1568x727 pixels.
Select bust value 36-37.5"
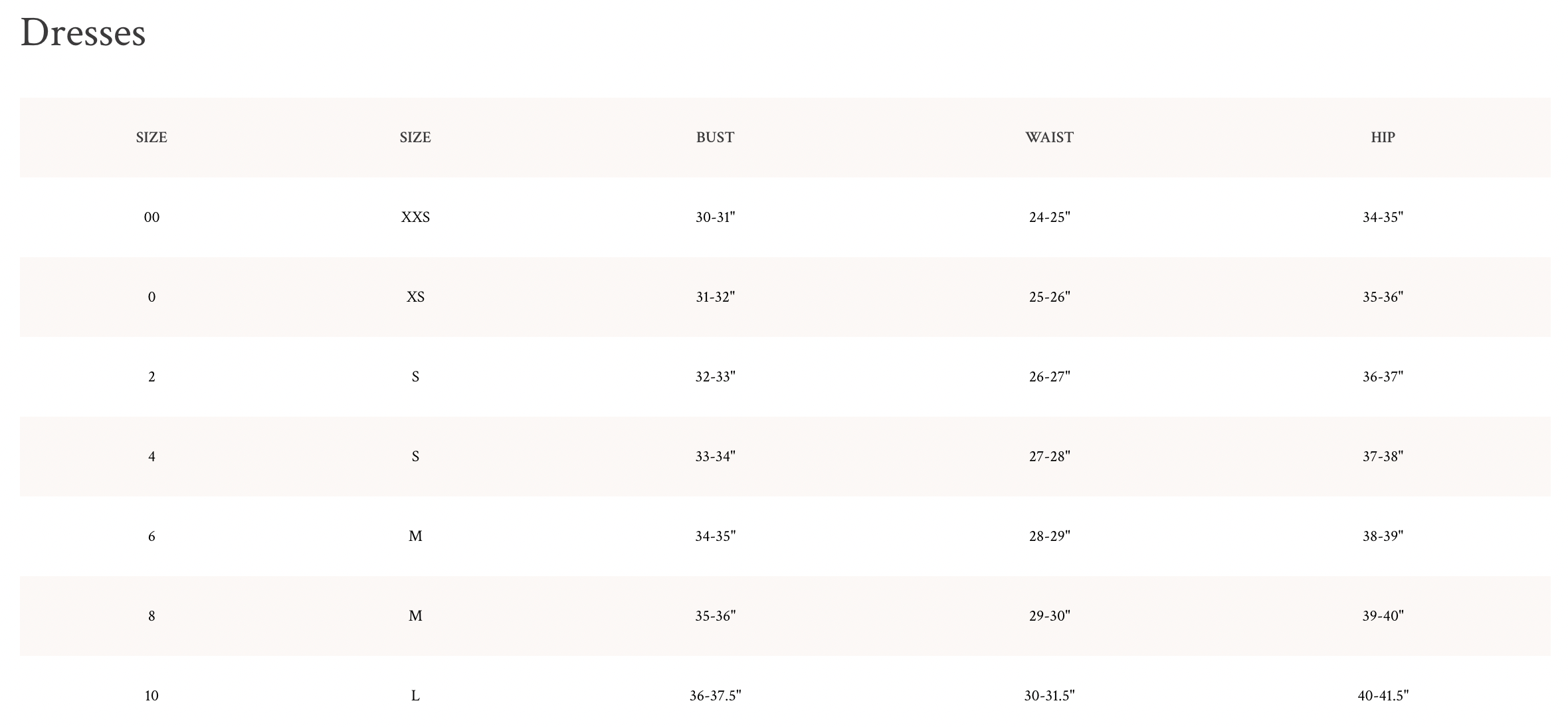(x=715, y=696)
